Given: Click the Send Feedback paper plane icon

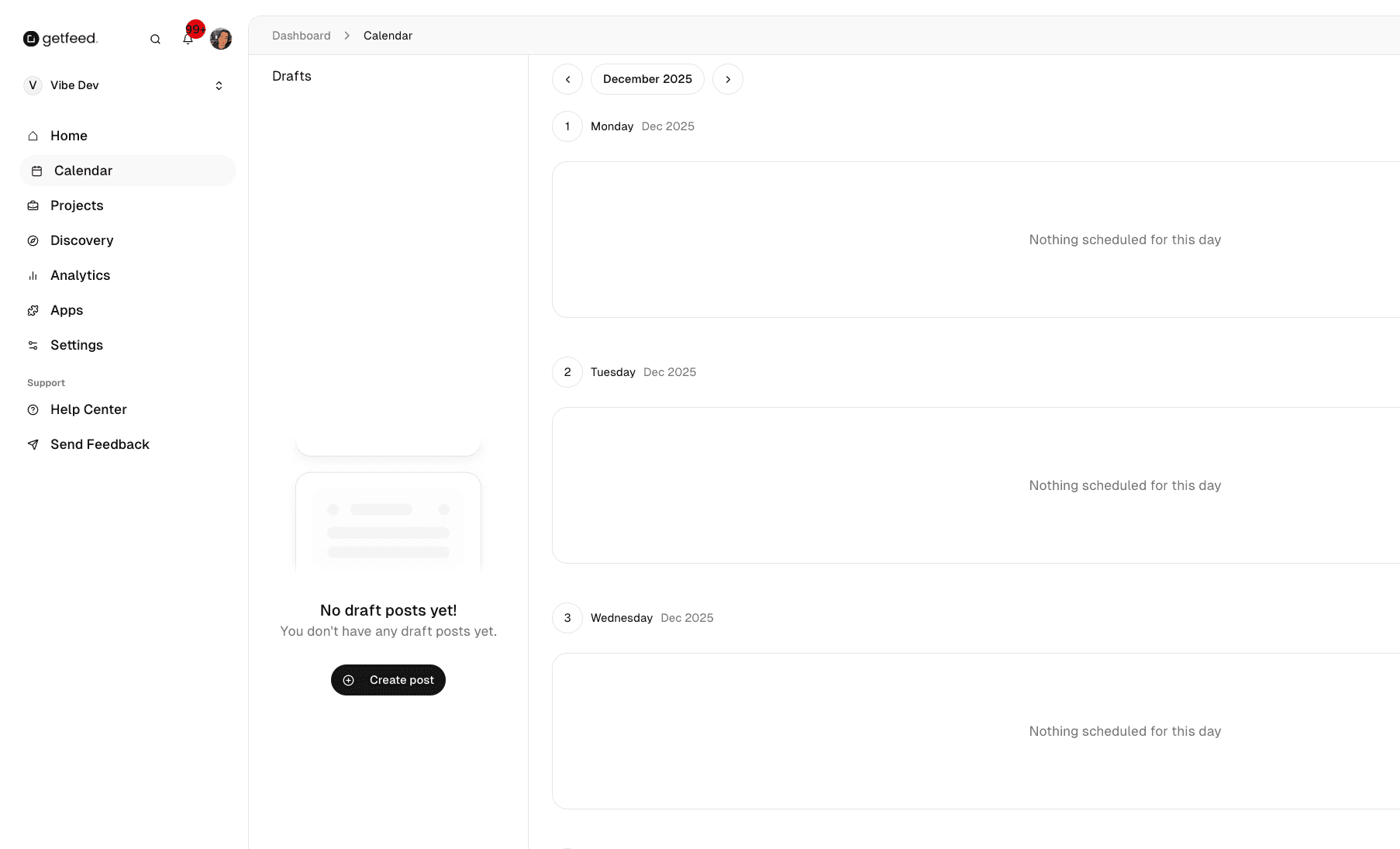Looking at the screenshot, I should [33, 444].
